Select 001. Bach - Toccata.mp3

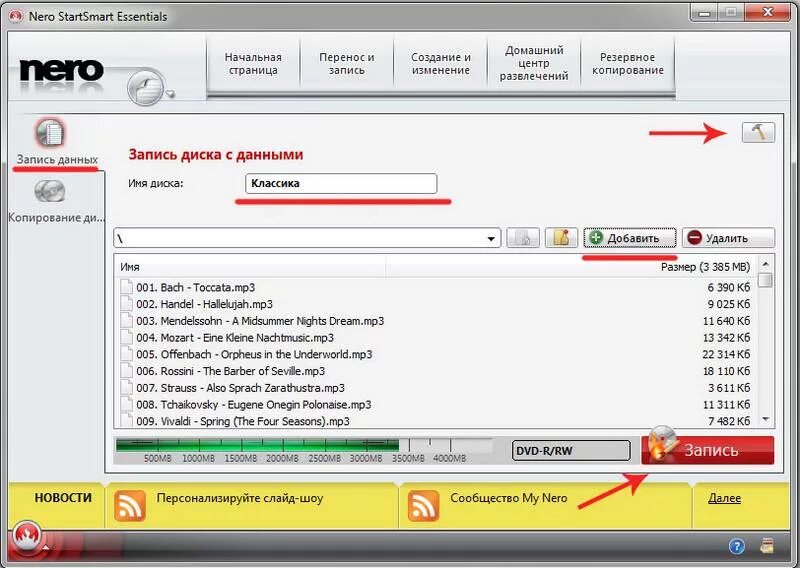195,287
